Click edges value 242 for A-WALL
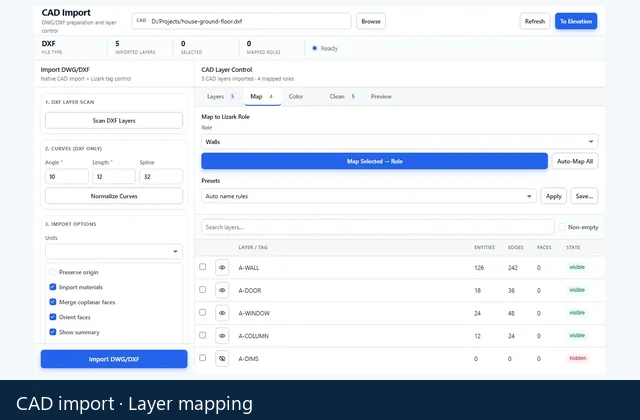The width and height of the screenshot is (640, 420). (513, 268)
